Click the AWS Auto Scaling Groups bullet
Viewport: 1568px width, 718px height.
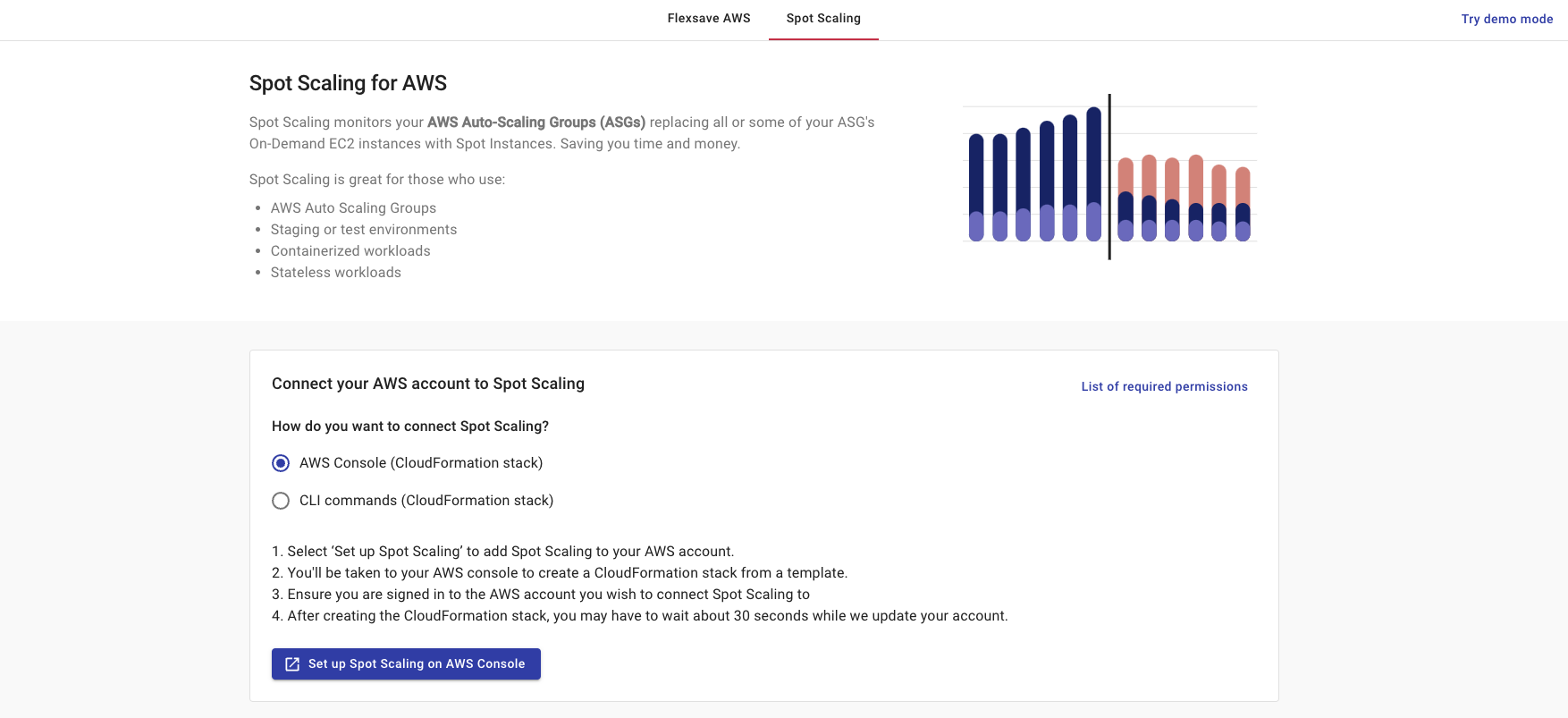pyautogui.click(x=353, y=208)
